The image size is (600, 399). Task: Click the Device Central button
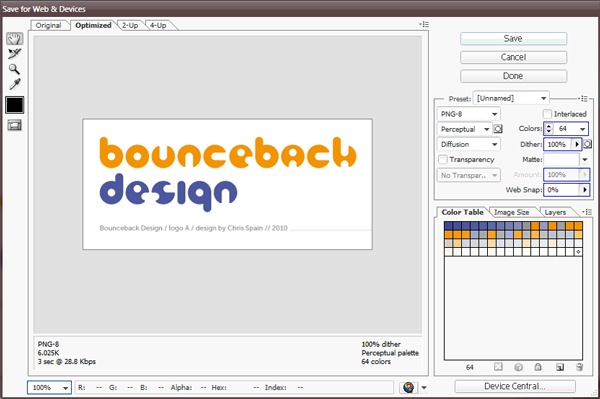515,386
